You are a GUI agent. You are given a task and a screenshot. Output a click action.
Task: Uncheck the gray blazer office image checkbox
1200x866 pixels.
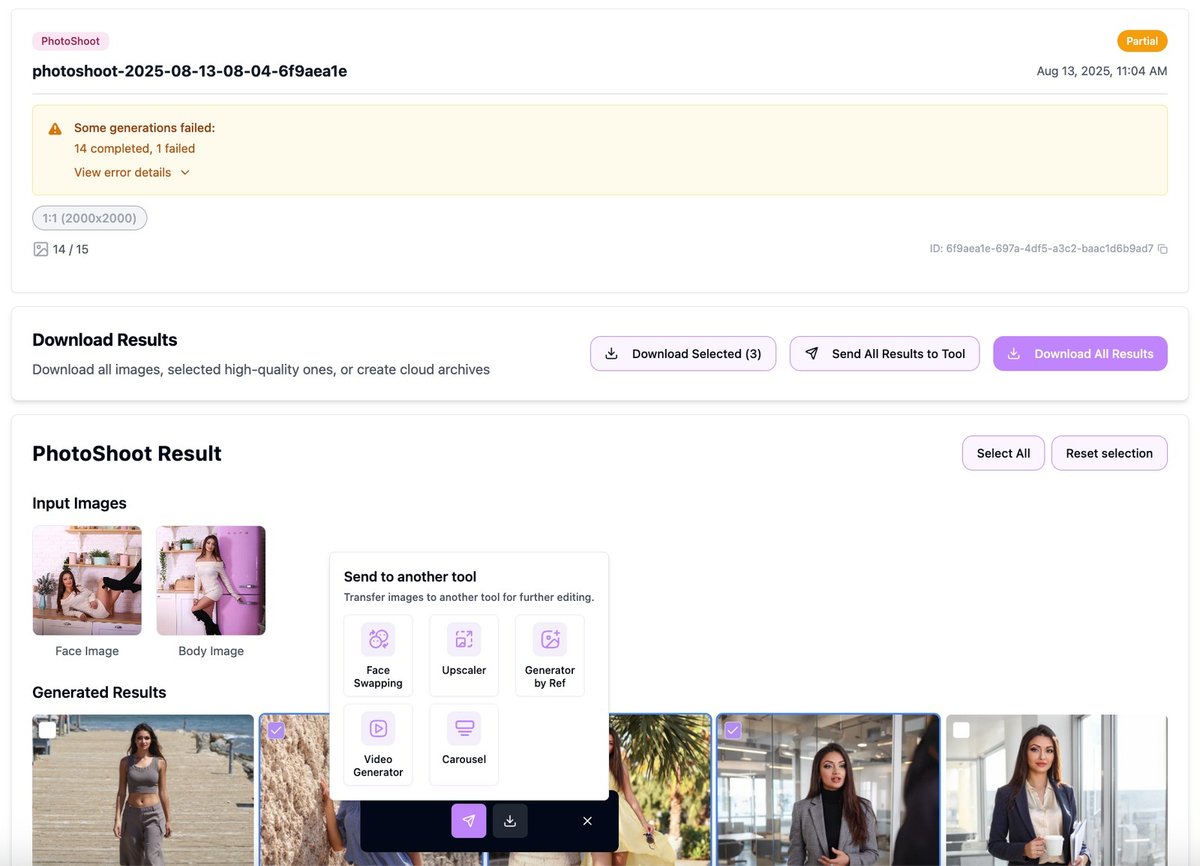(x=733, y=730)
